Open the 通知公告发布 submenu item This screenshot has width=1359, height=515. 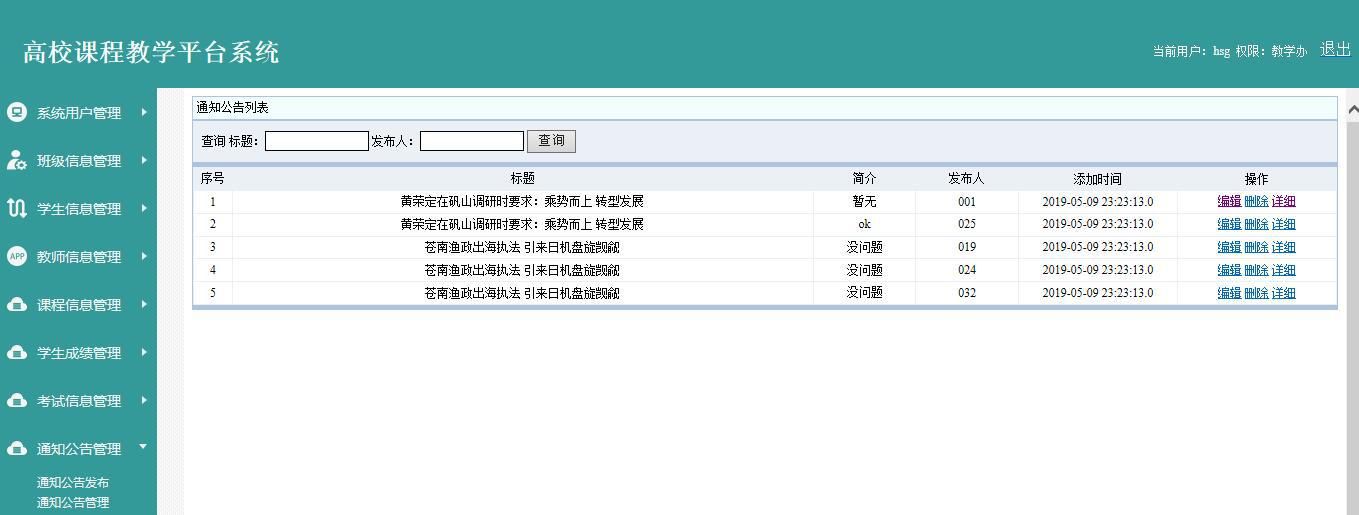click(73, 483)
